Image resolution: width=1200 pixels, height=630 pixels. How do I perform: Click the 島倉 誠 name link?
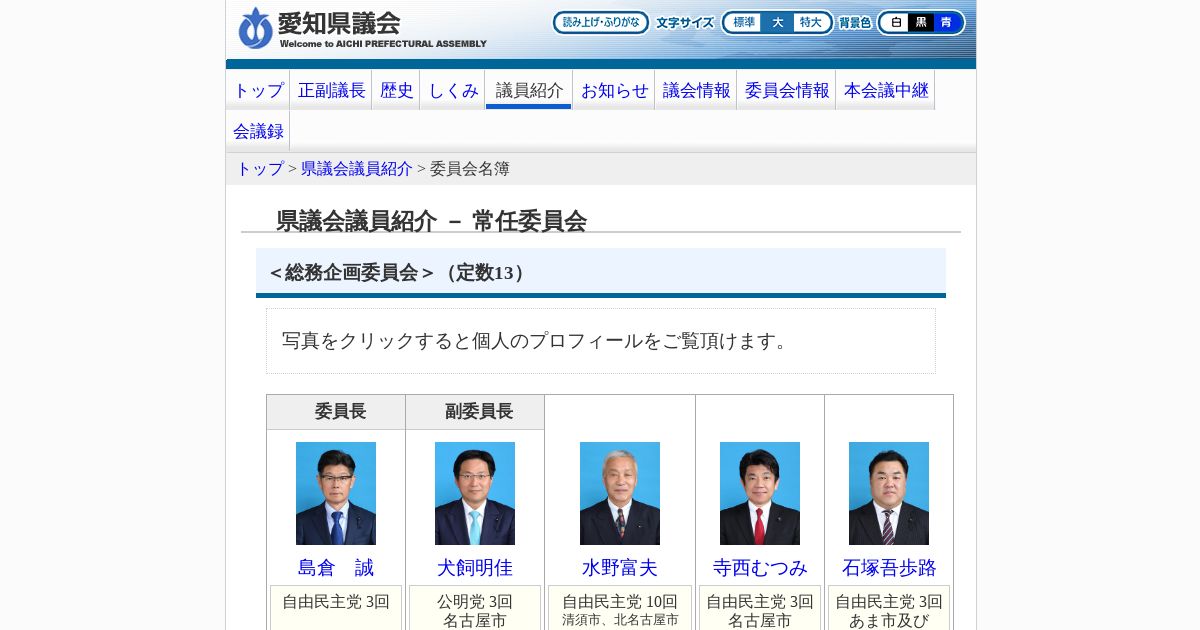tap(336, 568)
